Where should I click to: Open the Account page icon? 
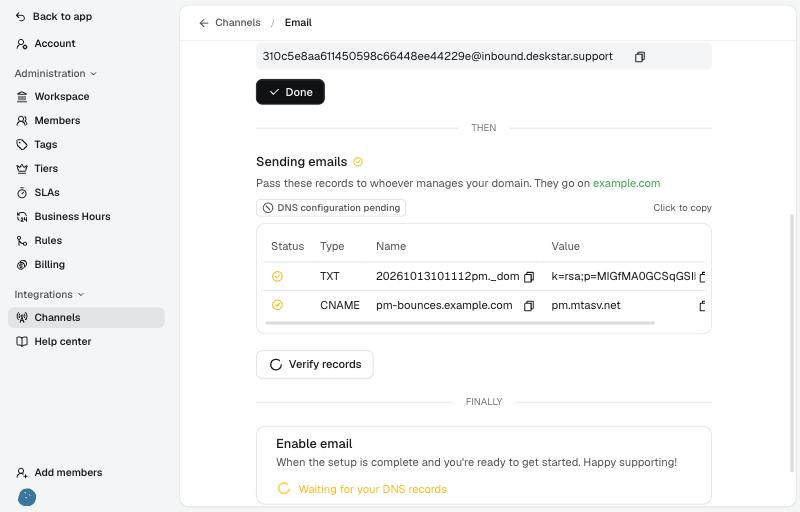click(x=21, y=44)
